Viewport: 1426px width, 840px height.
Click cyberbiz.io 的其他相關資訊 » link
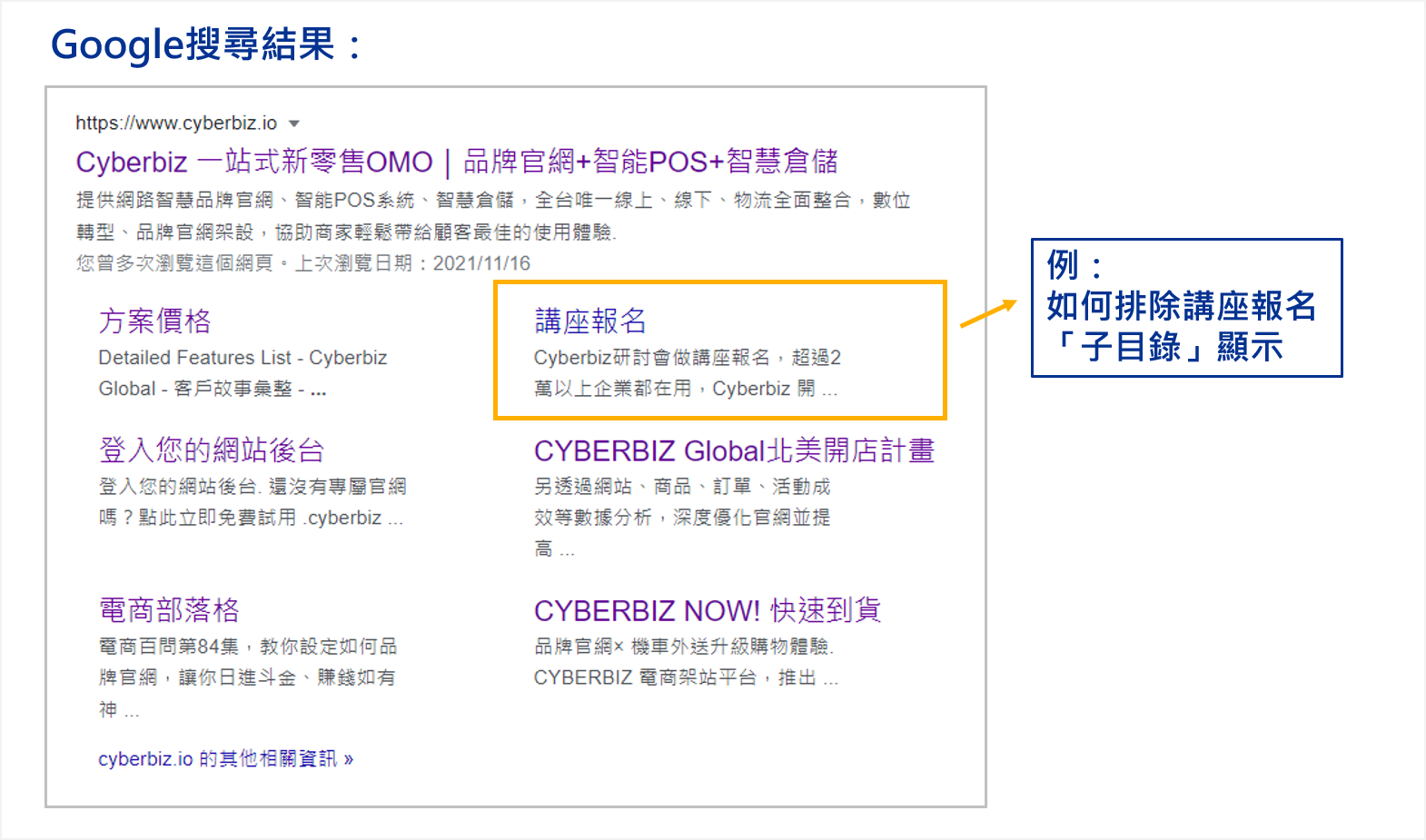point(225,758)
